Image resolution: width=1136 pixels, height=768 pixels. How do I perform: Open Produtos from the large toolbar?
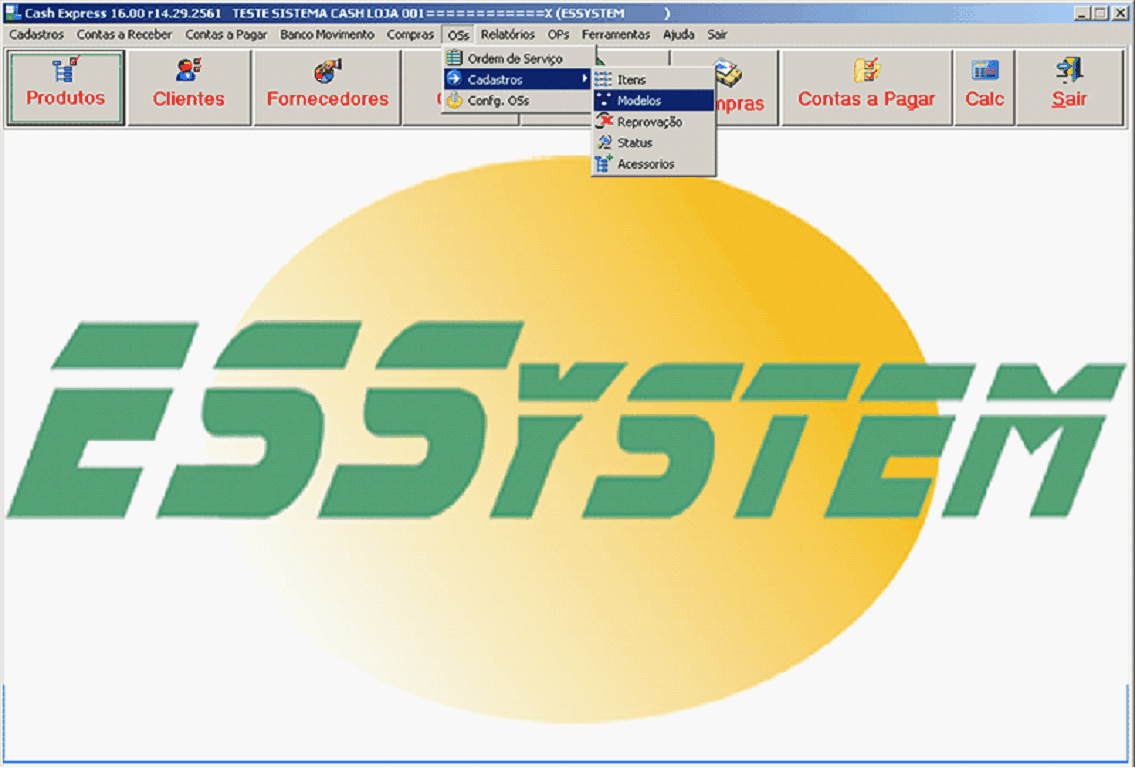pyautogui.click(x=66, y=87)
